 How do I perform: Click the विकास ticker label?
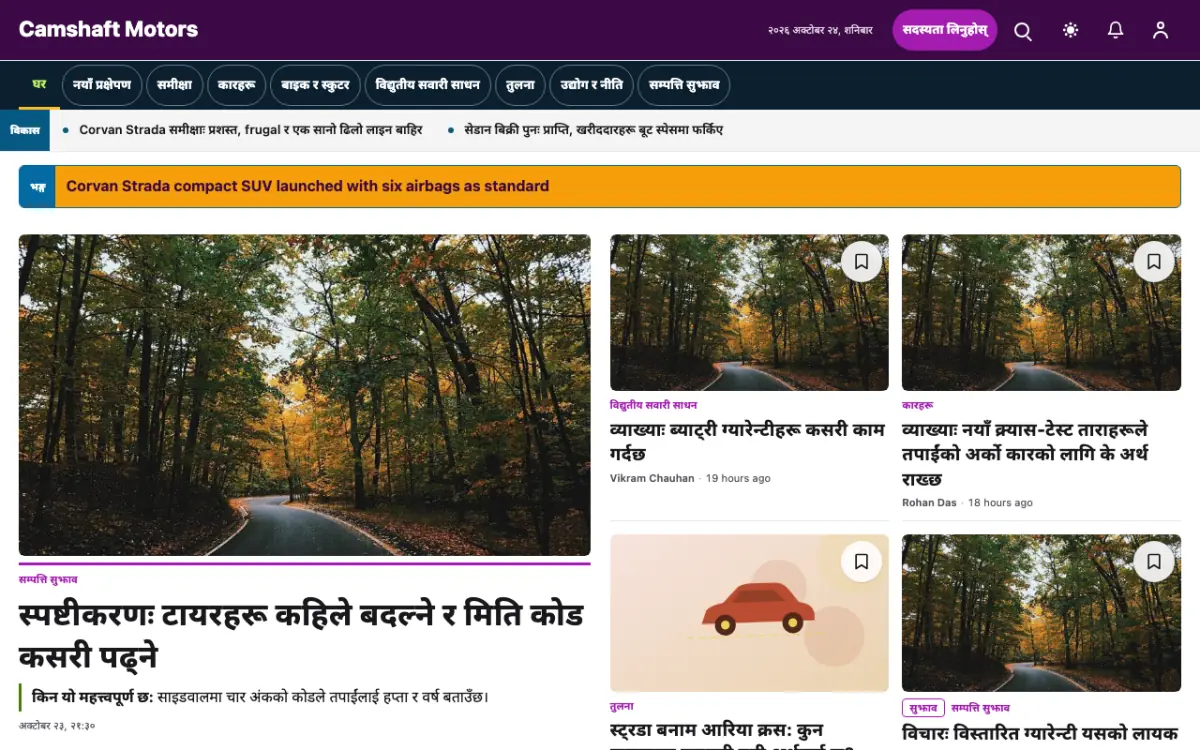[25, 130]
